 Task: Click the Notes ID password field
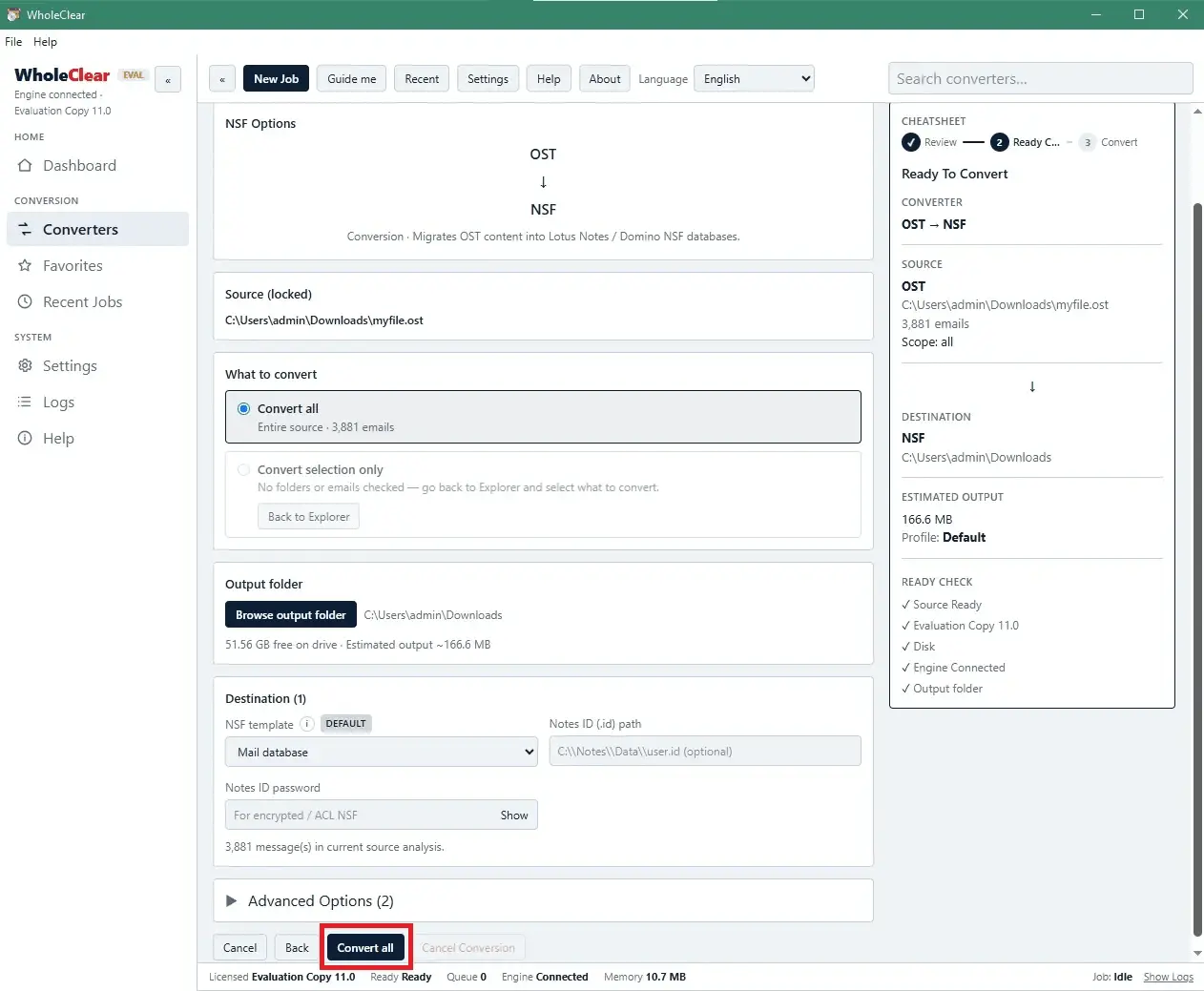381,816
